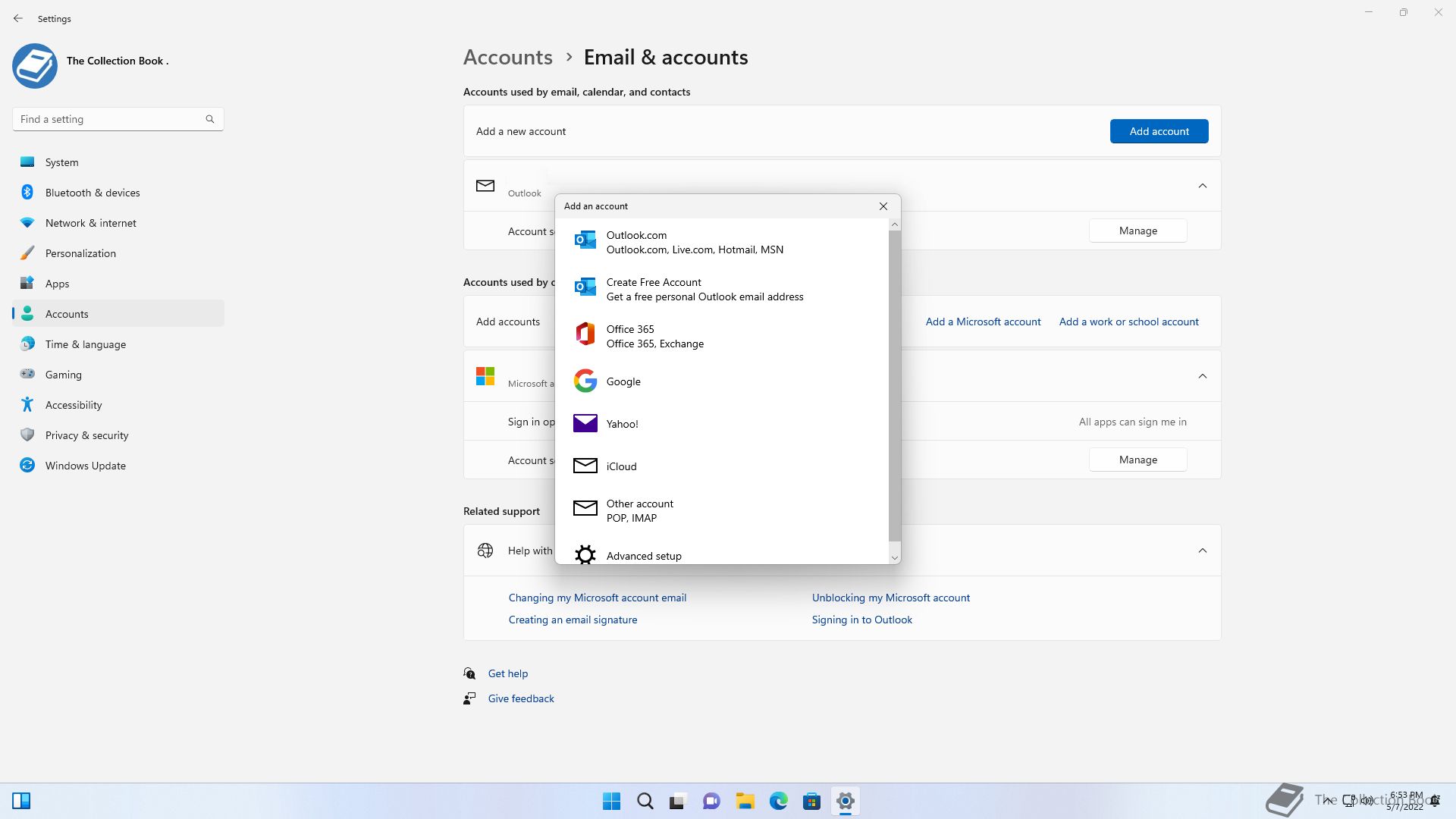Open Apps settings icon
Image resolution: width=1456 pixels, height=819 pixels.
tap(27, 283)
